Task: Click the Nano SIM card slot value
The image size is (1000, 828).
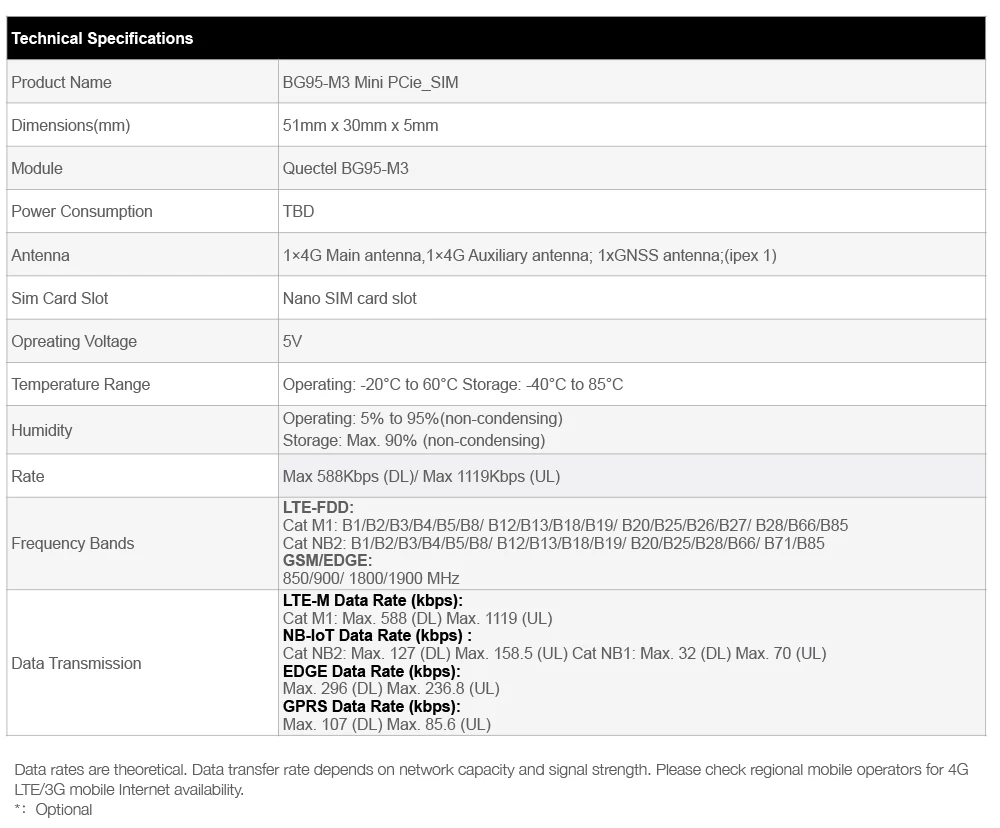Action: pos(349,298)
